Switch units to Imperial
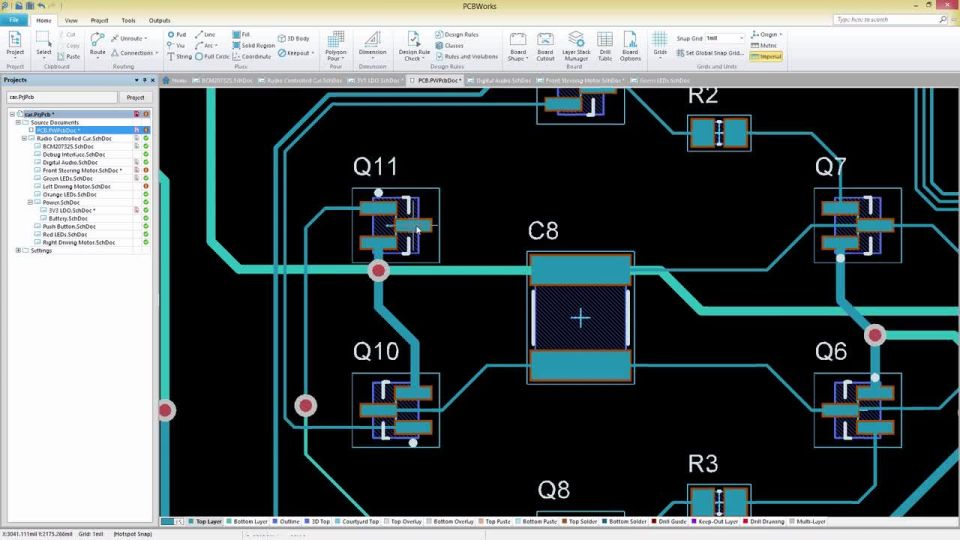 point(766,56)
